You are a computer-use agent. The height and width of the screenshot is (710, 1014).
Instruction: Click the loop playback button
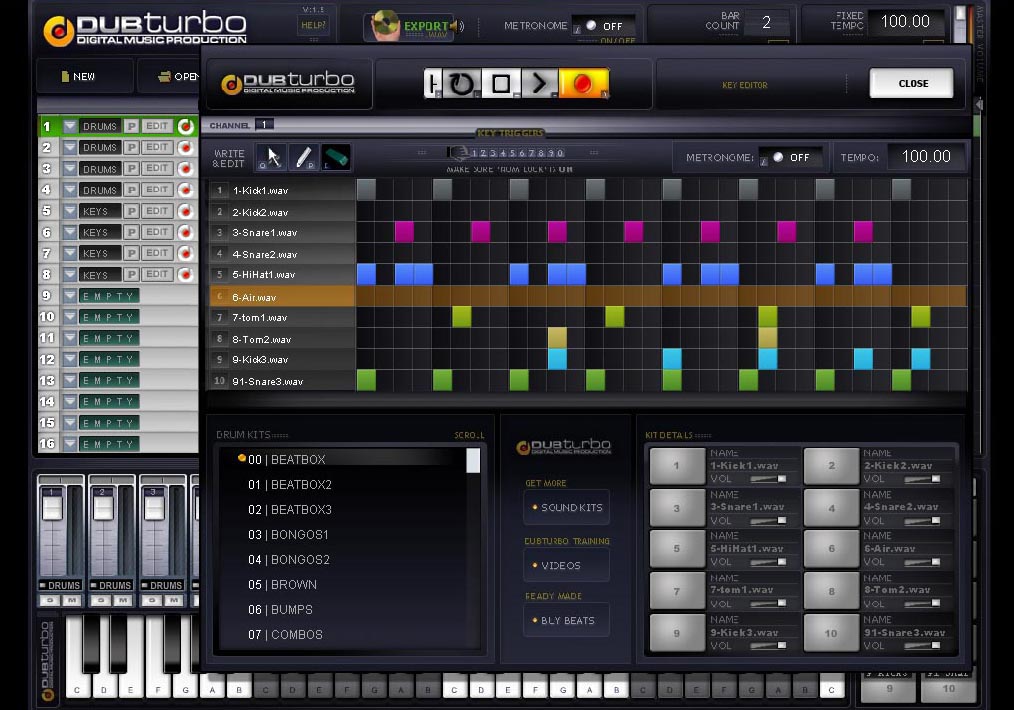click(461, 83)
